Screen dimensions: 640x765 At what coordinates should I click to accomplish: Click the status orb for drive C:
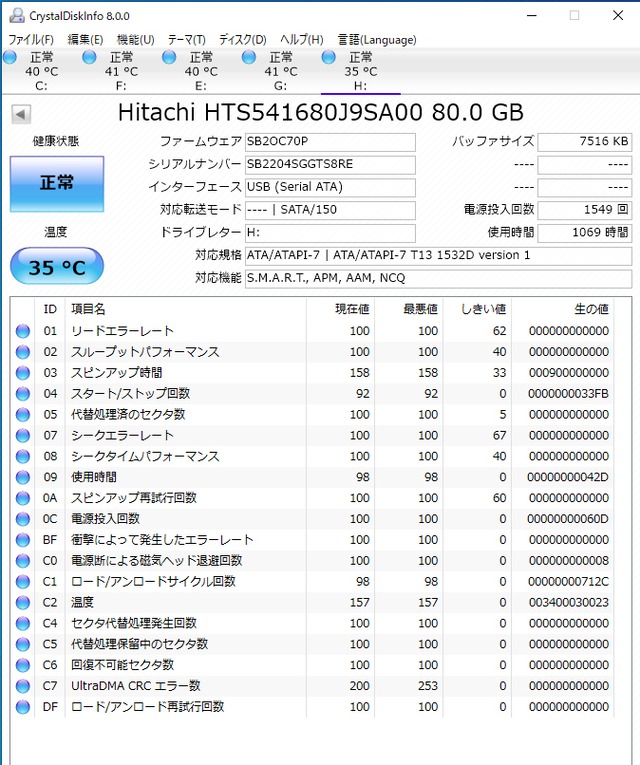[x=10, y=58]
